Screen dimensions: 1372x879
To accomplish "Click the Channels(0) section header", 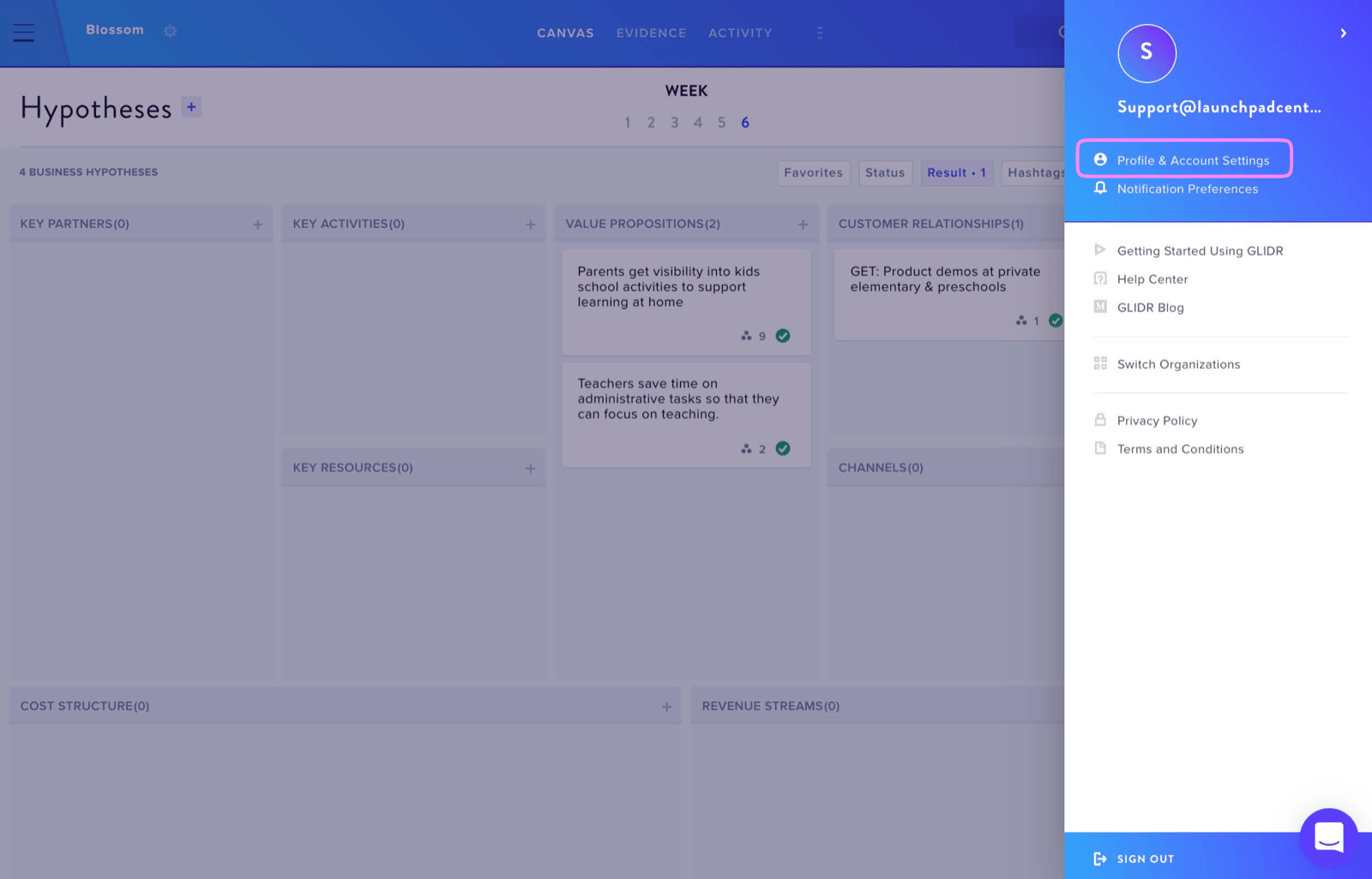I will pyautogui.click(x=881, y=467).
